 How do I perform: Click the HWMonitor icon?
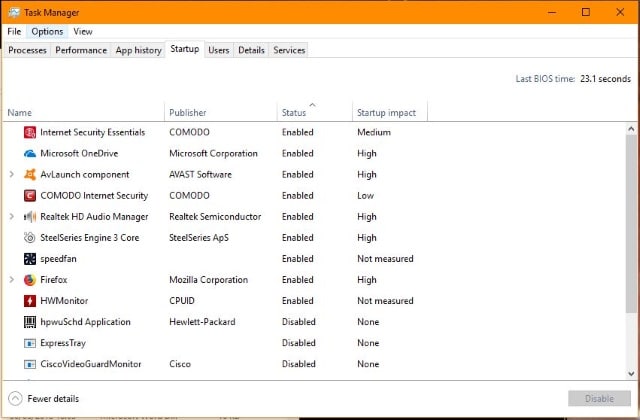tap(30, 301)
